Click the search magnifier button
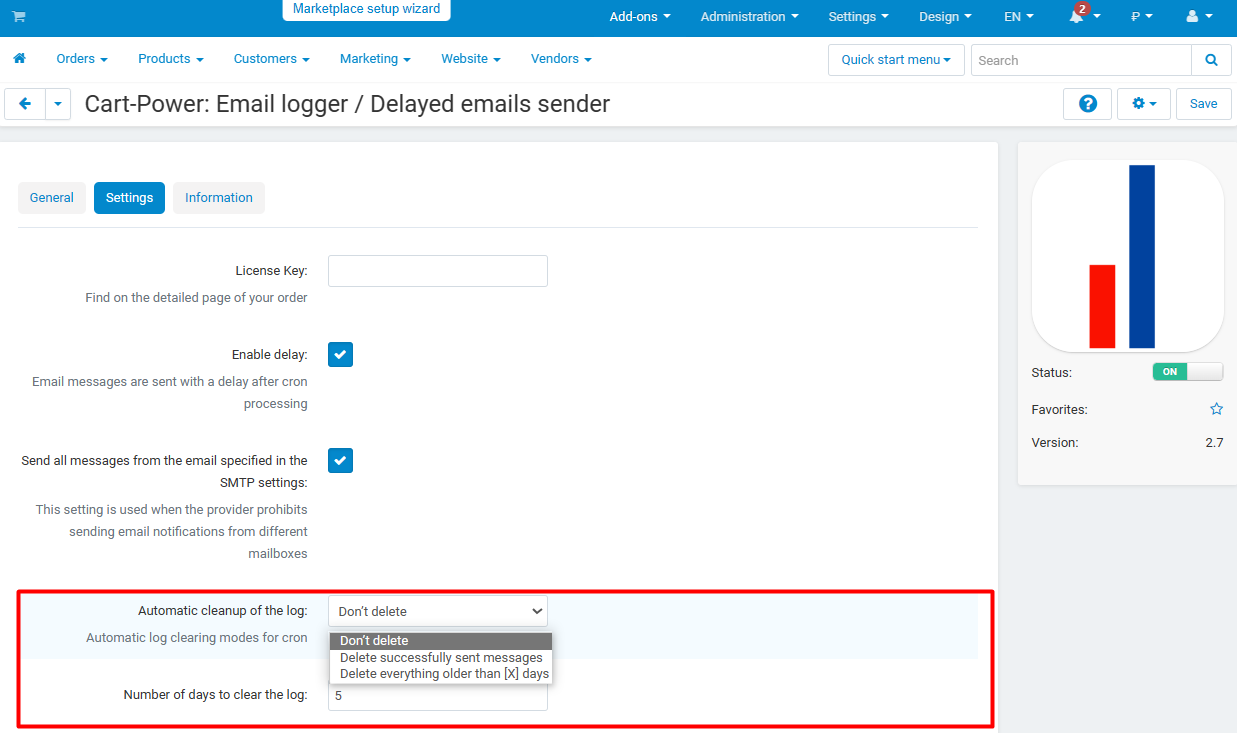Image resolution: width=1237 pixels, height=733 pixels. (x=1212, y=60)
